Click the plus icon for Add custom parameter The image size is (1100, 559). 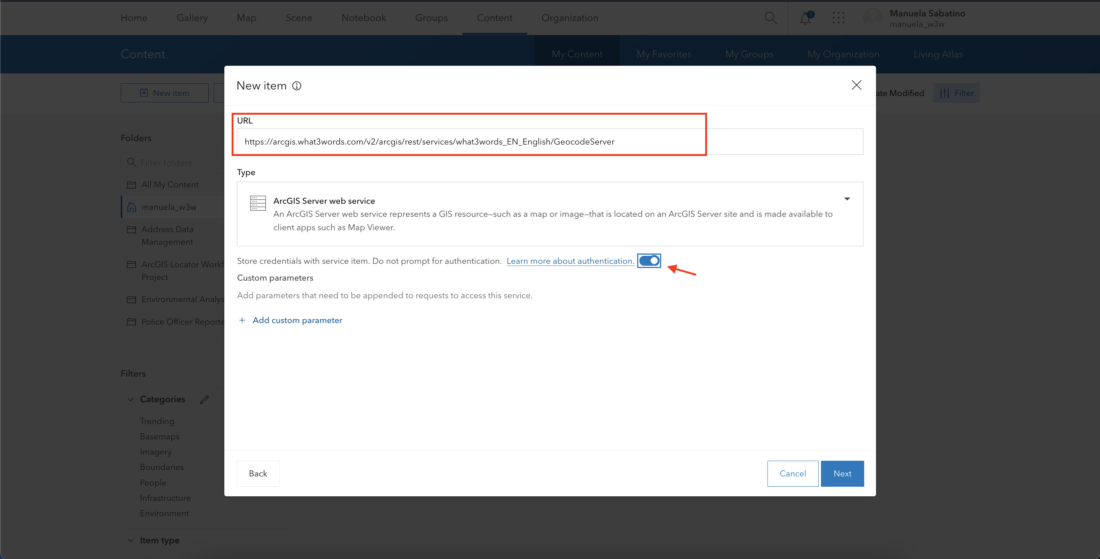pos(242,320)
